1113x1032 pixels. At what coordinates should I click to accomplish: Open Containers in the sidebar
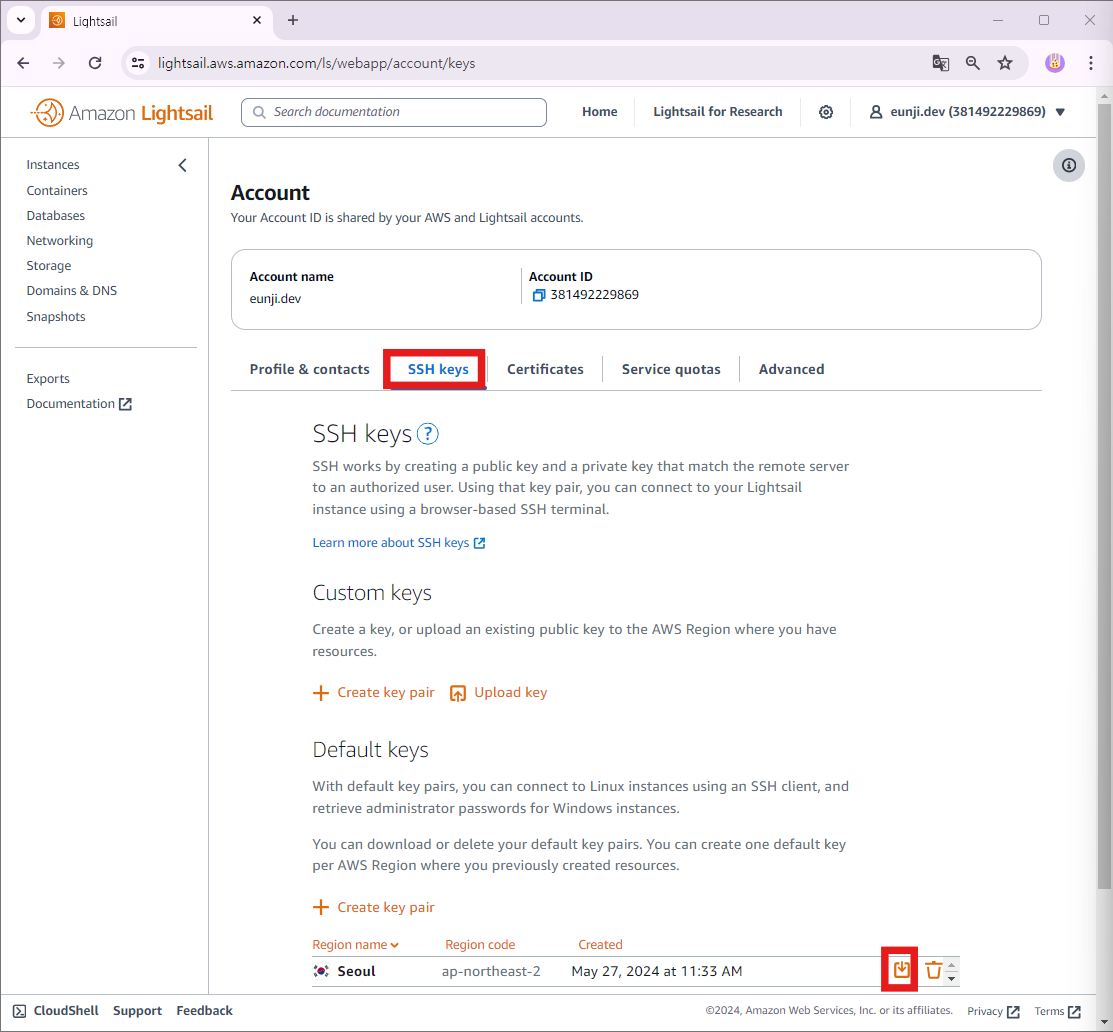(x=57, y=190)
